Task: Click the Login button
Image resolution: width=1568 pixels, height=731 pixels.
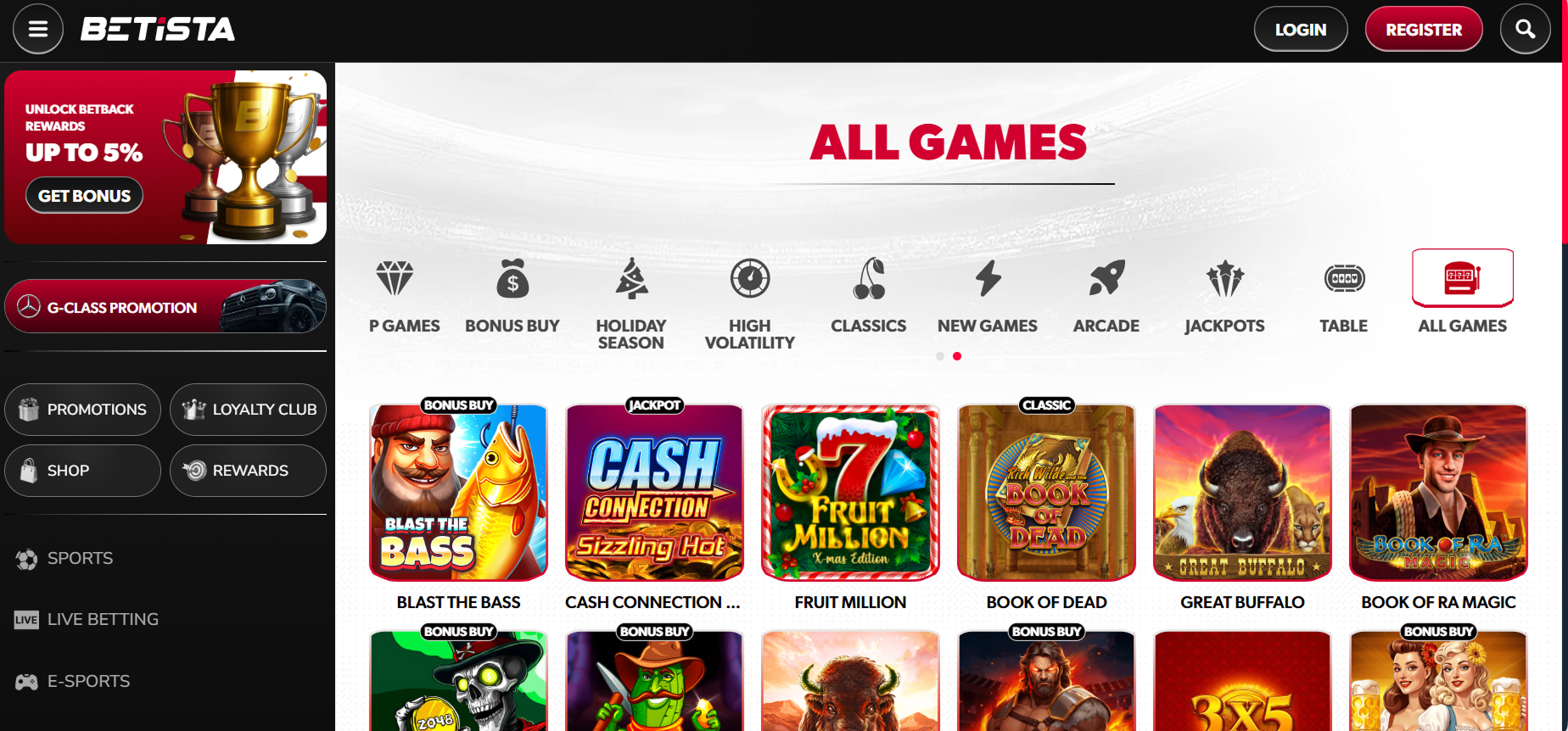Action: click(x=1301, y=30)
